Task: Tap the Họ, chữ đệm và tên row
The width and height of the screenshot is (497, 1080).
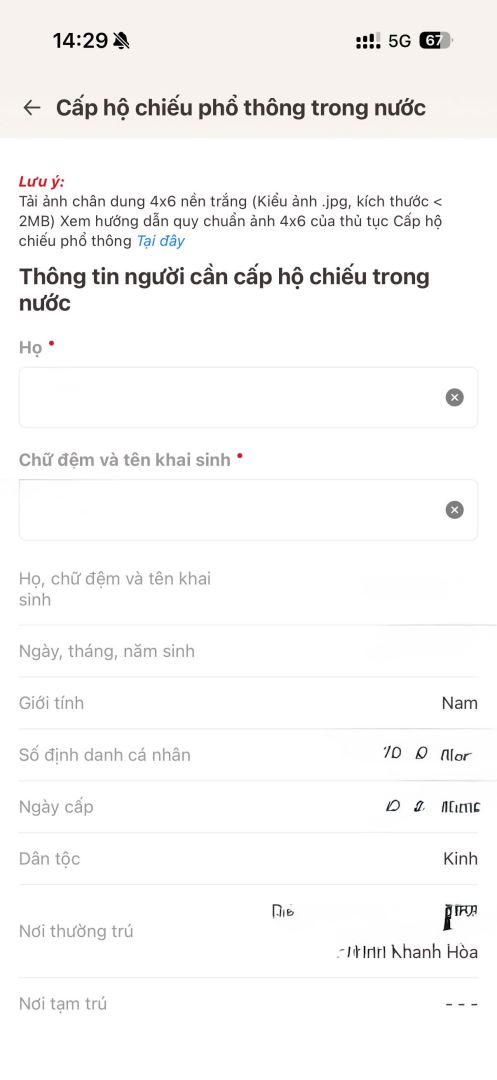Action: 248,589
